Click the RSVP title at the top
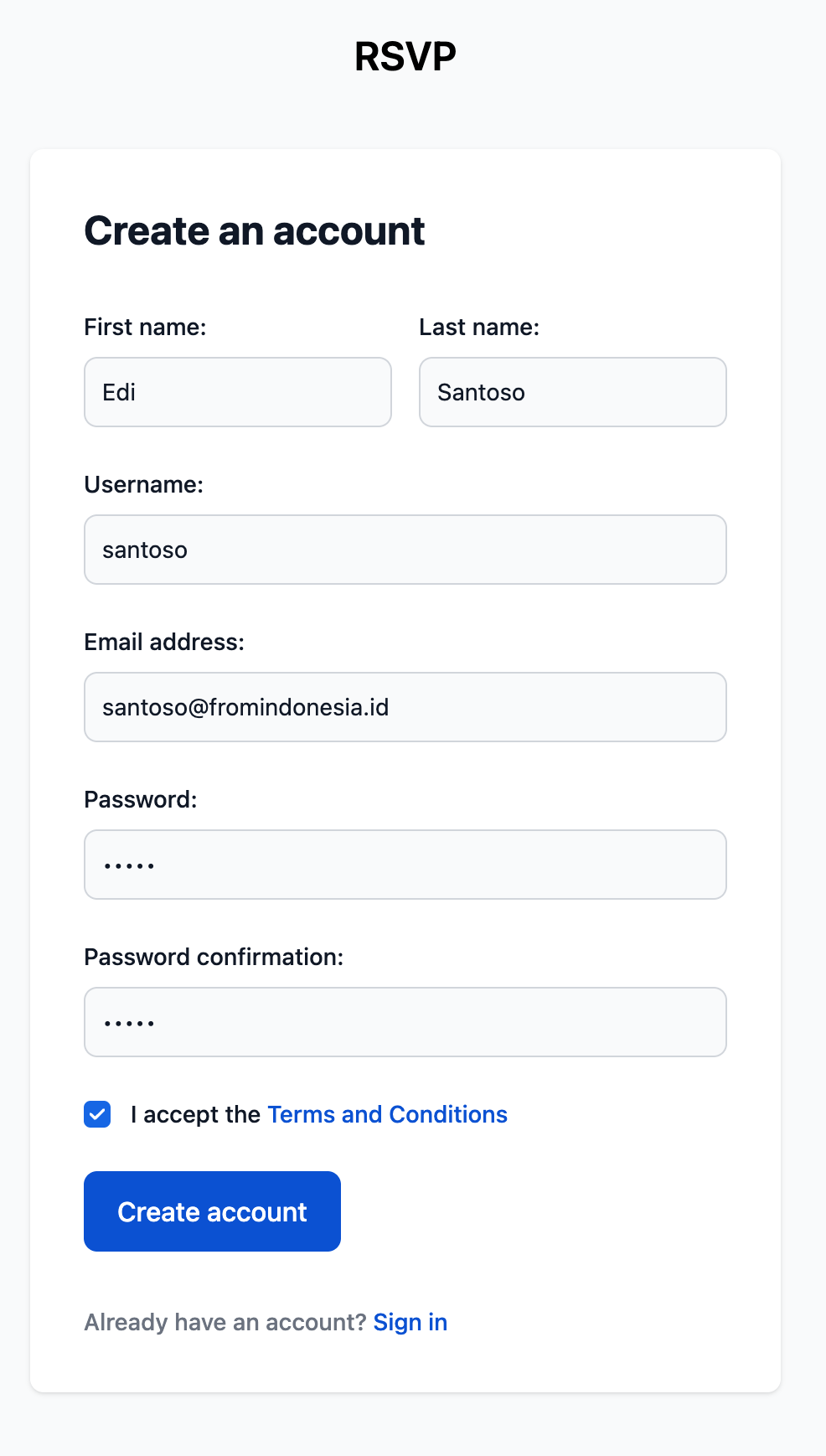Screen dimensions: 826x1456 (x=405, y=57)
